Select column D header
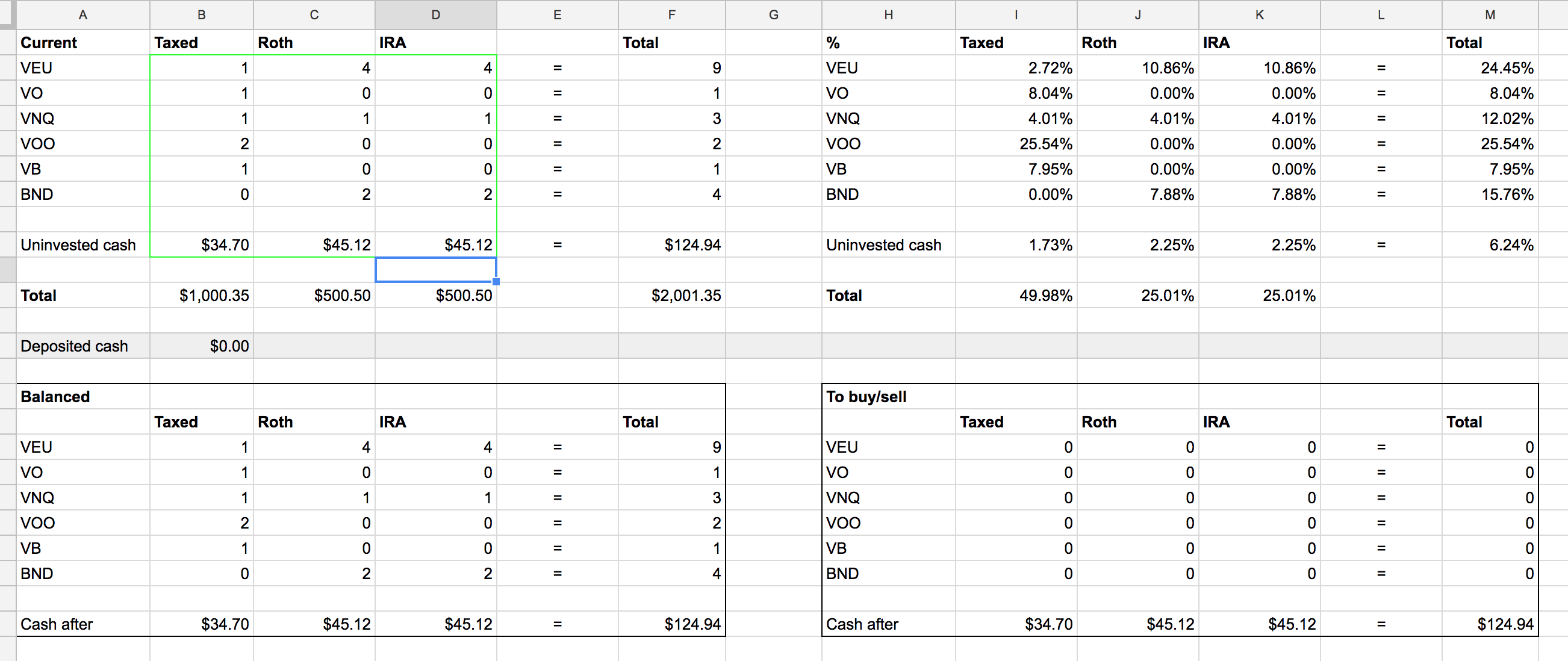 point(436,14)
